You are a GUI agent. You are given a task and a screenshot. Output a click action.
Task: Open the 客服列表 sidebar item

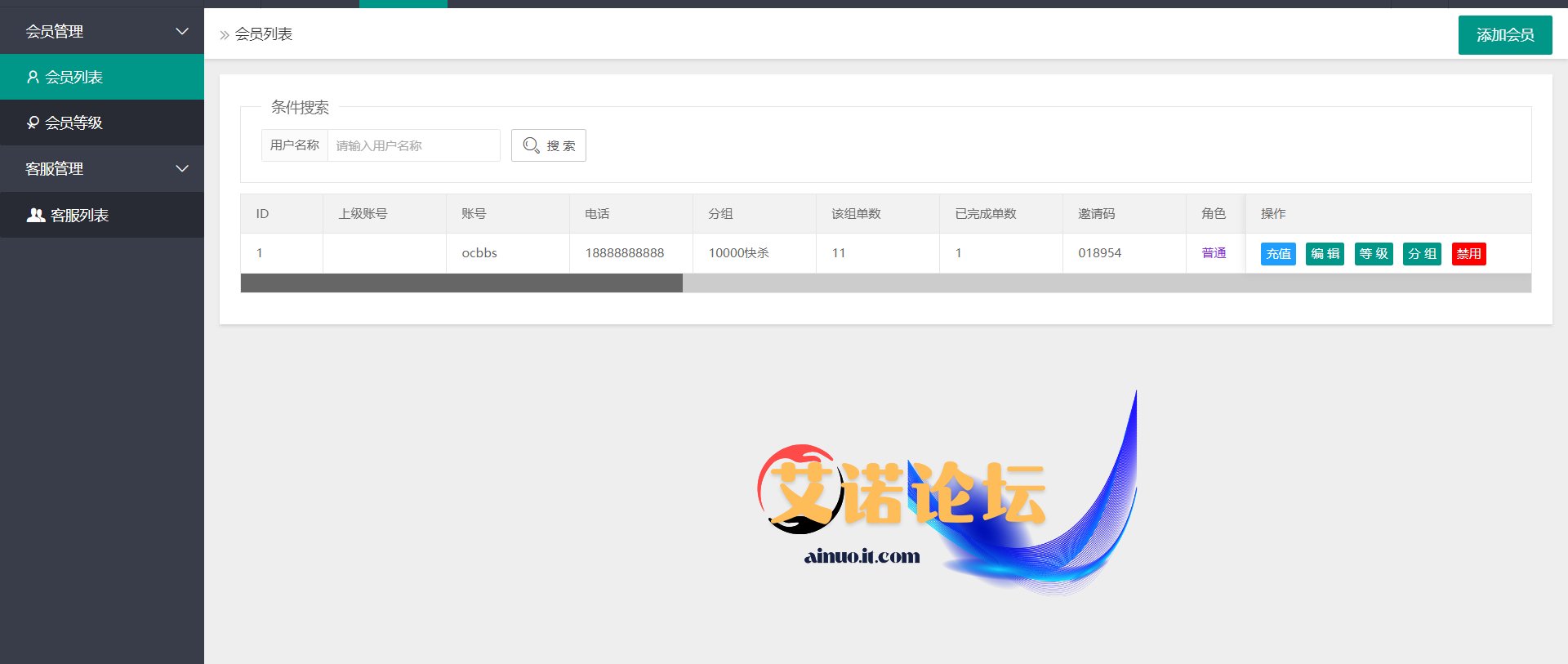[102, 215]
